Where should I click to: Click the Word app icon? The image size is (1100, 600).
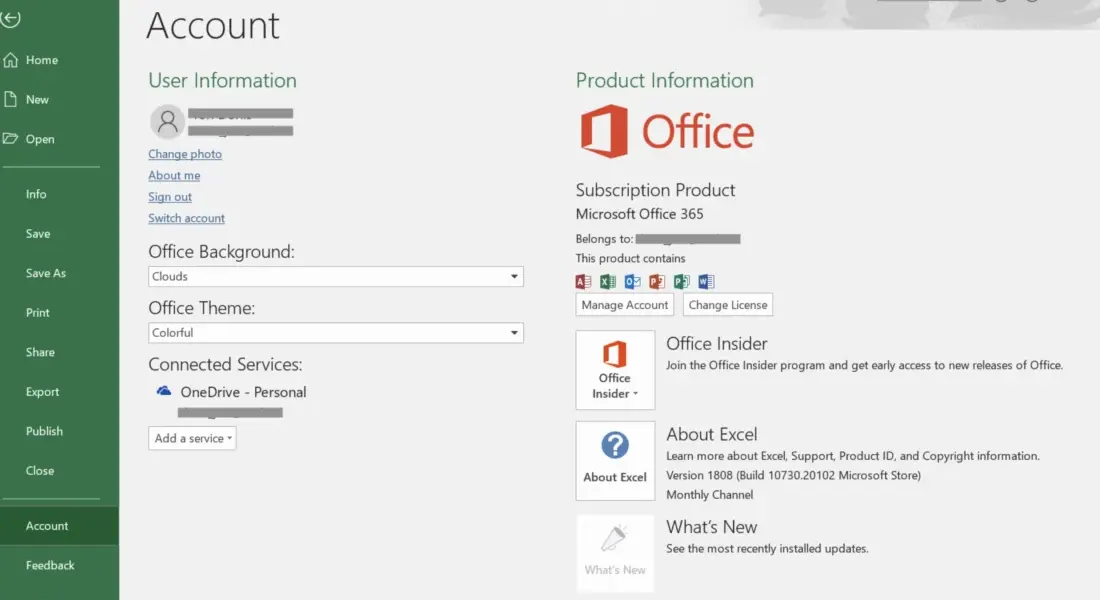706,281
